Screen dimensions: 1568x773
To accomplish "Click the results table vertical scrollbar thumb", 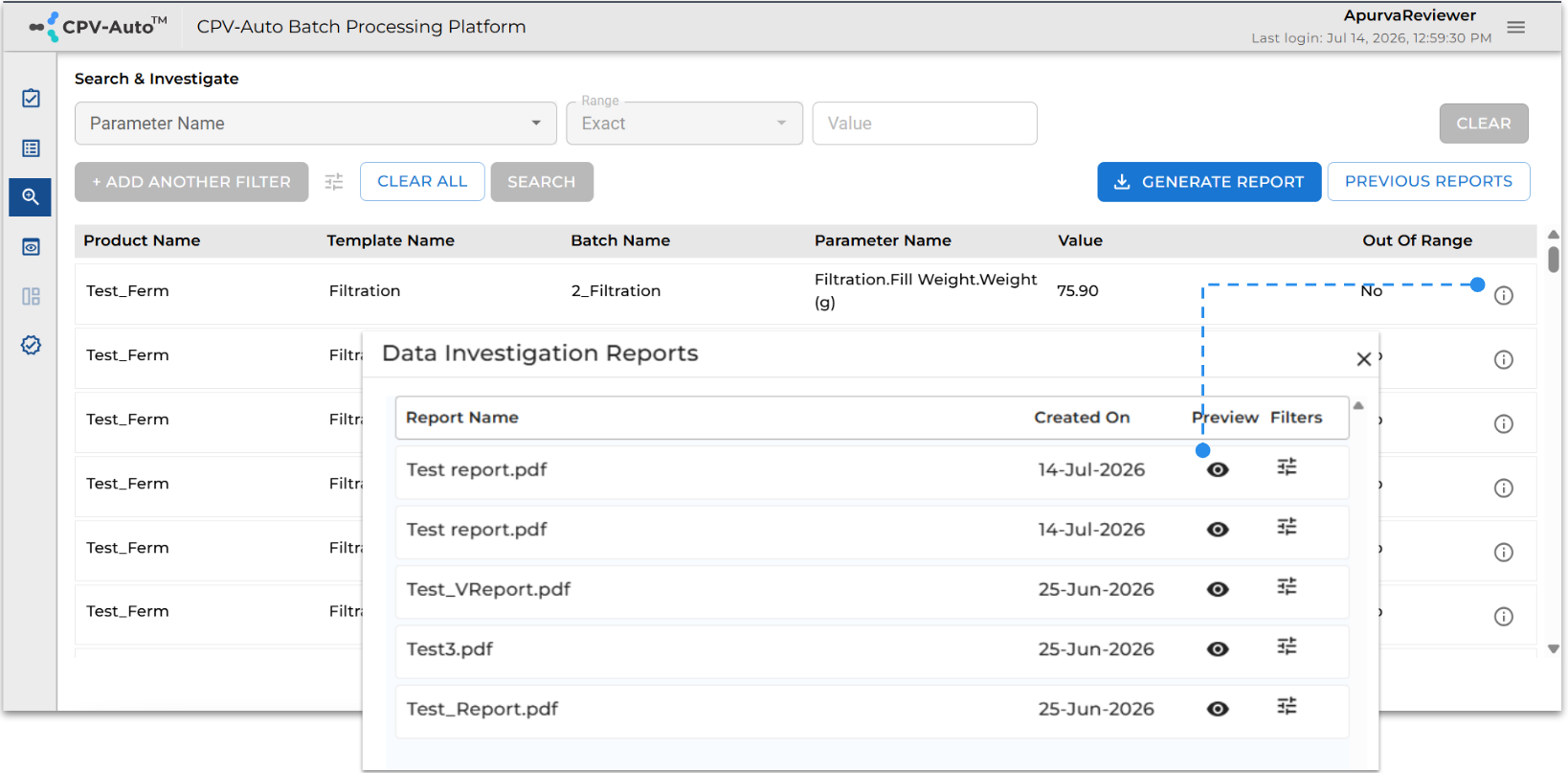I will 1554,260.
